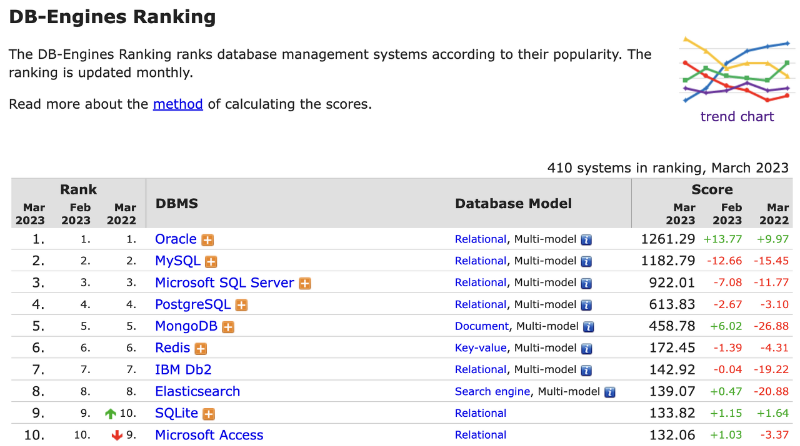This screenshot has height=446, width=800.
Task: Click the plus icon next to Oracle
Action: coord(208,240)
